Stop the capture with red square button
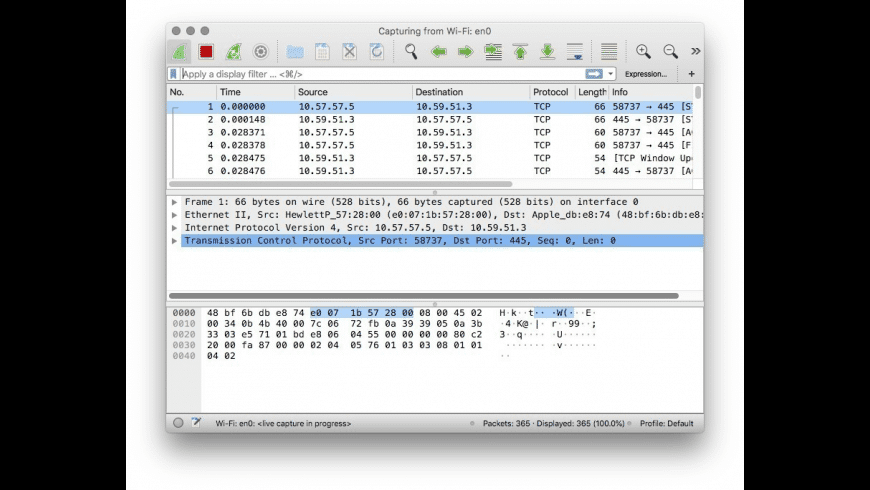870x490 pixels. [206, 52]
